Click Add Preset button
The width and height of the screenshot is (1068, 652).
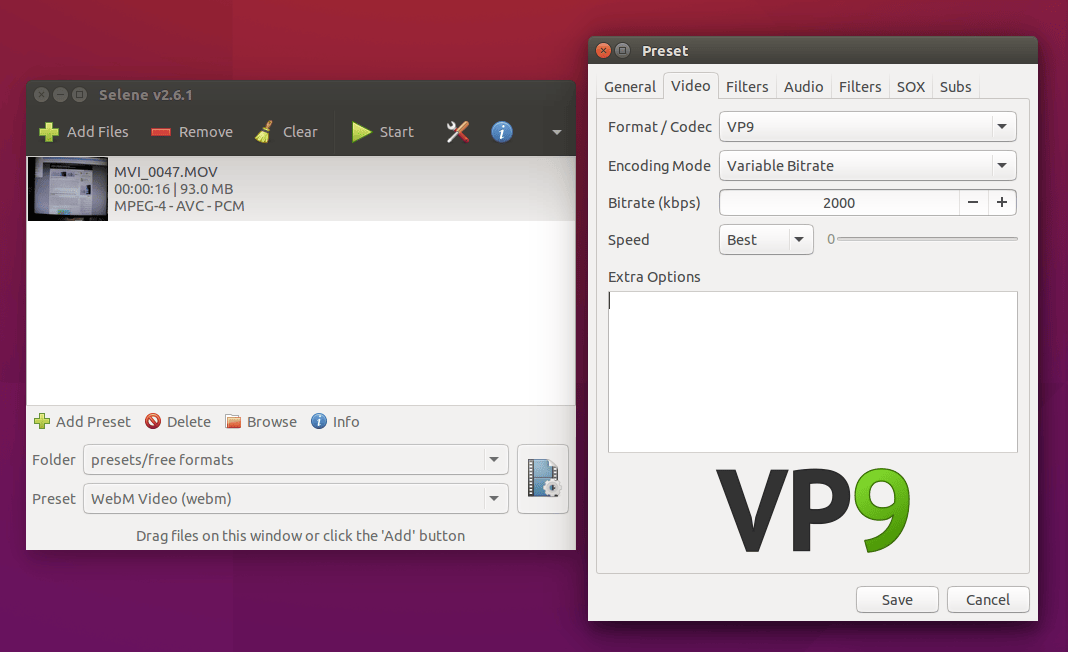(x=82, y=422)
